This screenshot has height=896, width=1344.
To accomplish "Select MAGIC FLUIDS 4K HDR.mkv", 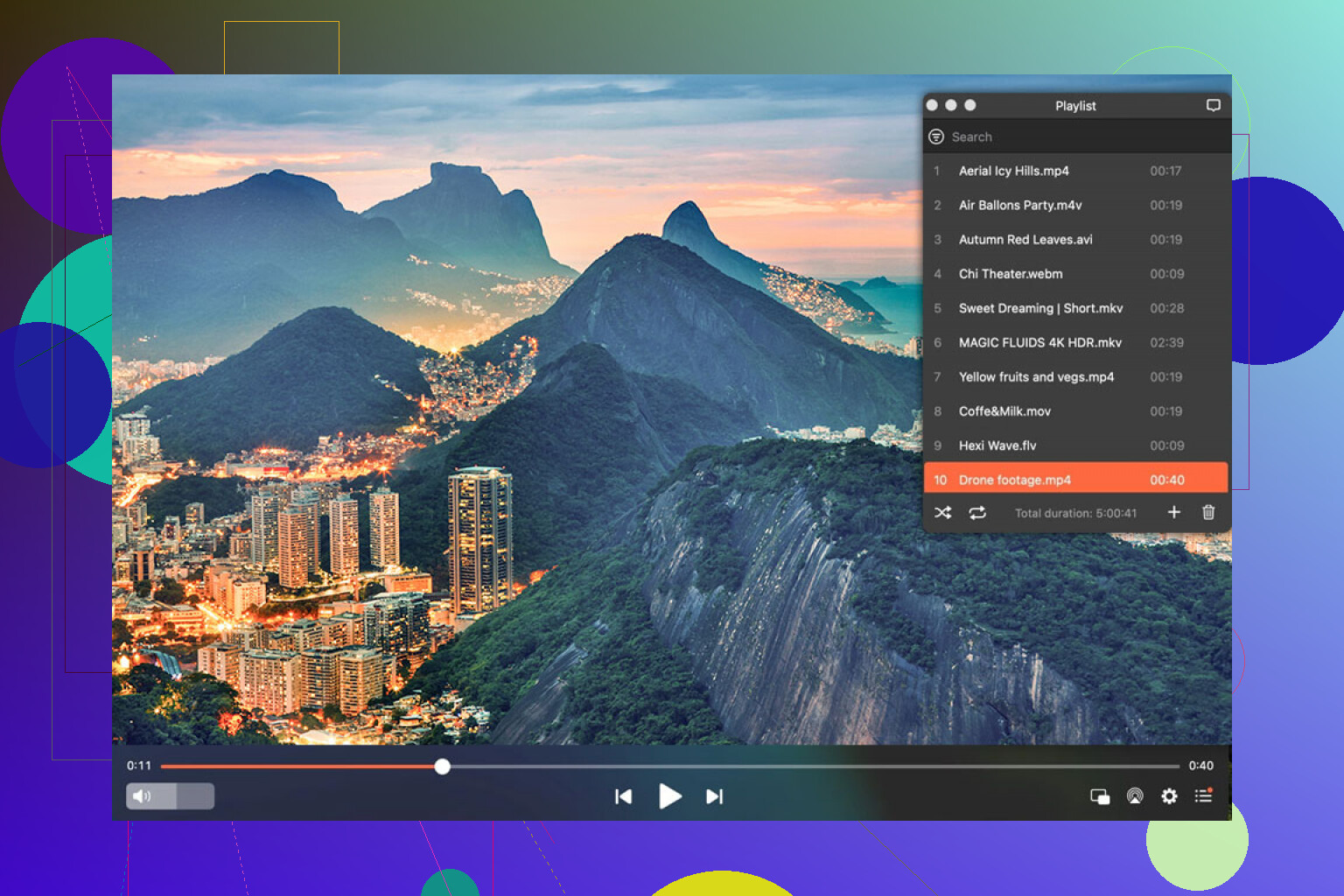I will [x=1039, y=343].
